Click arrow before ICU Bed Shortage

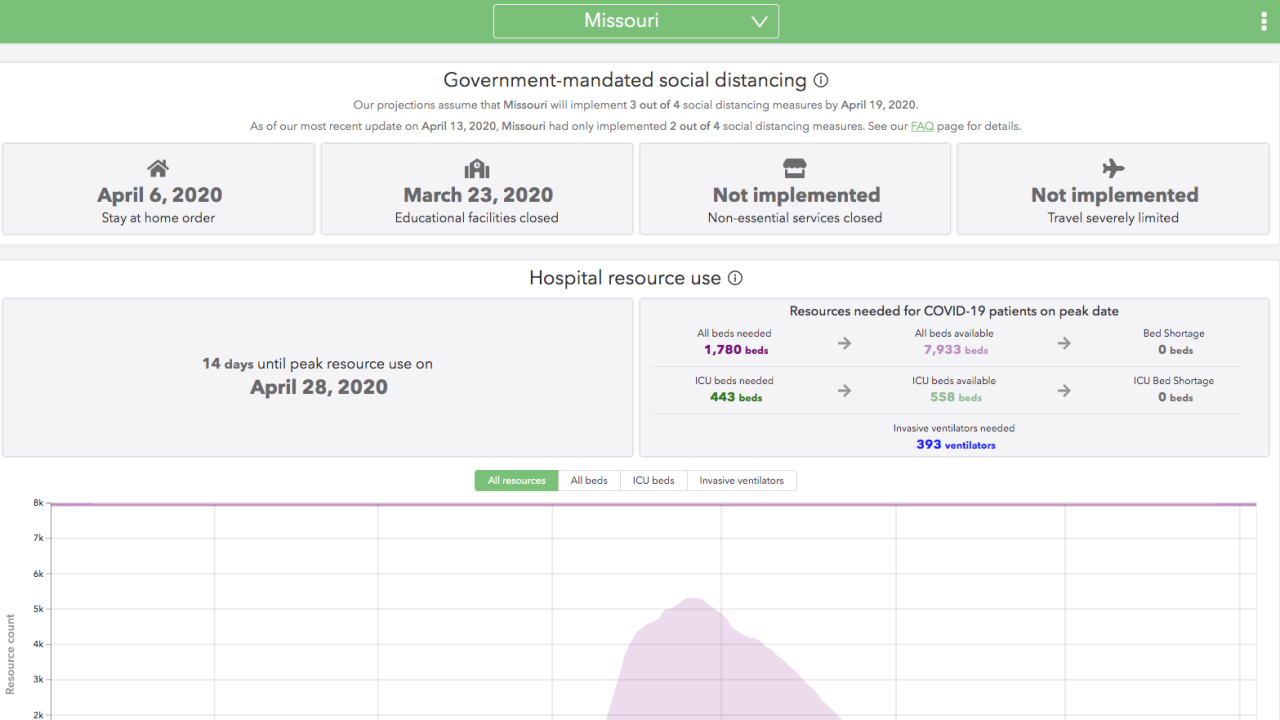1064,390
